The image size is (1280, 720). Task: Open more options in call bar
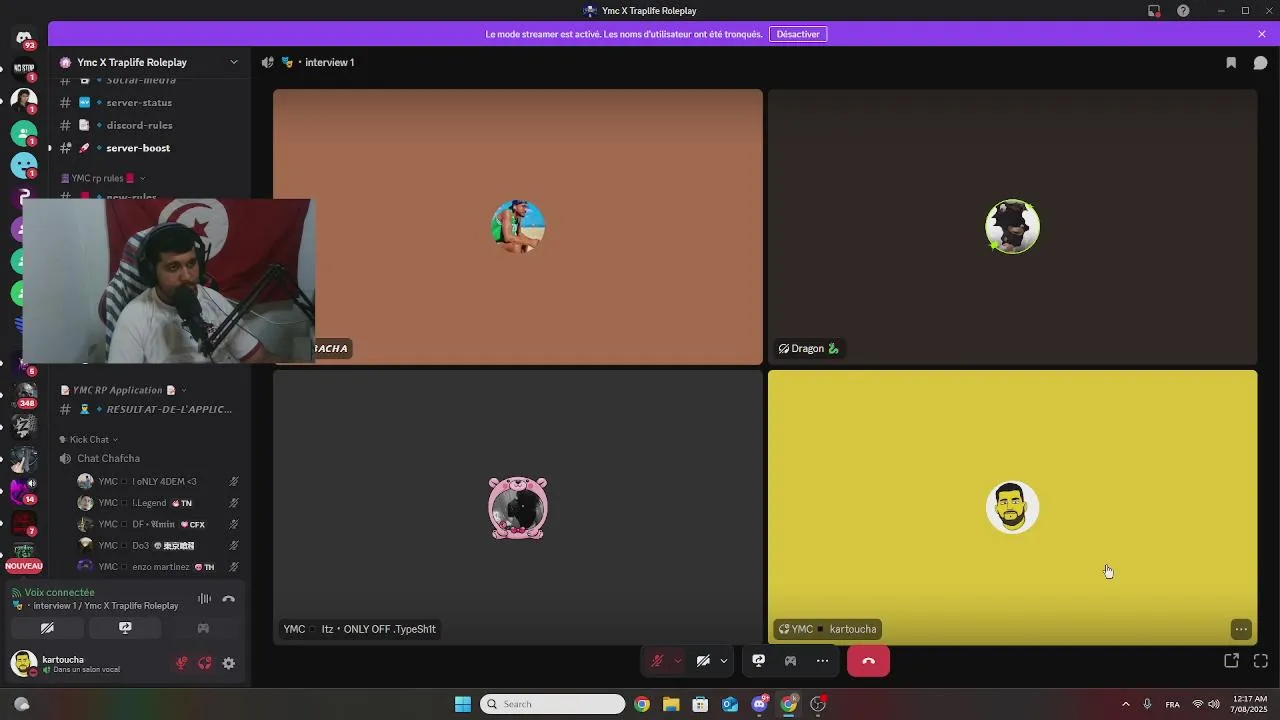pos(822,661)
